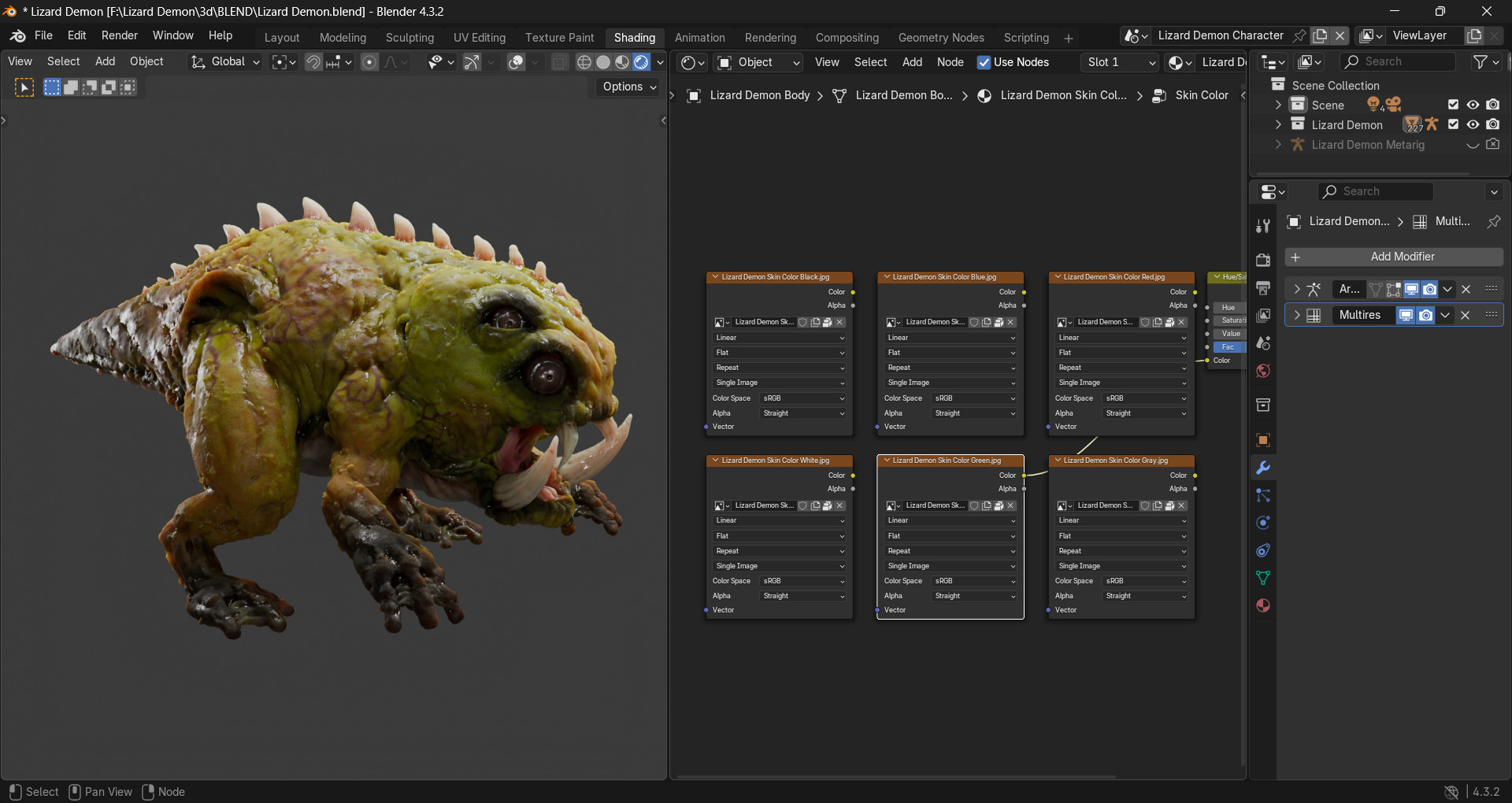Open the Slot 1 material slot dropdown
The image size is (1512, 803).
[x=1120, y=62]
